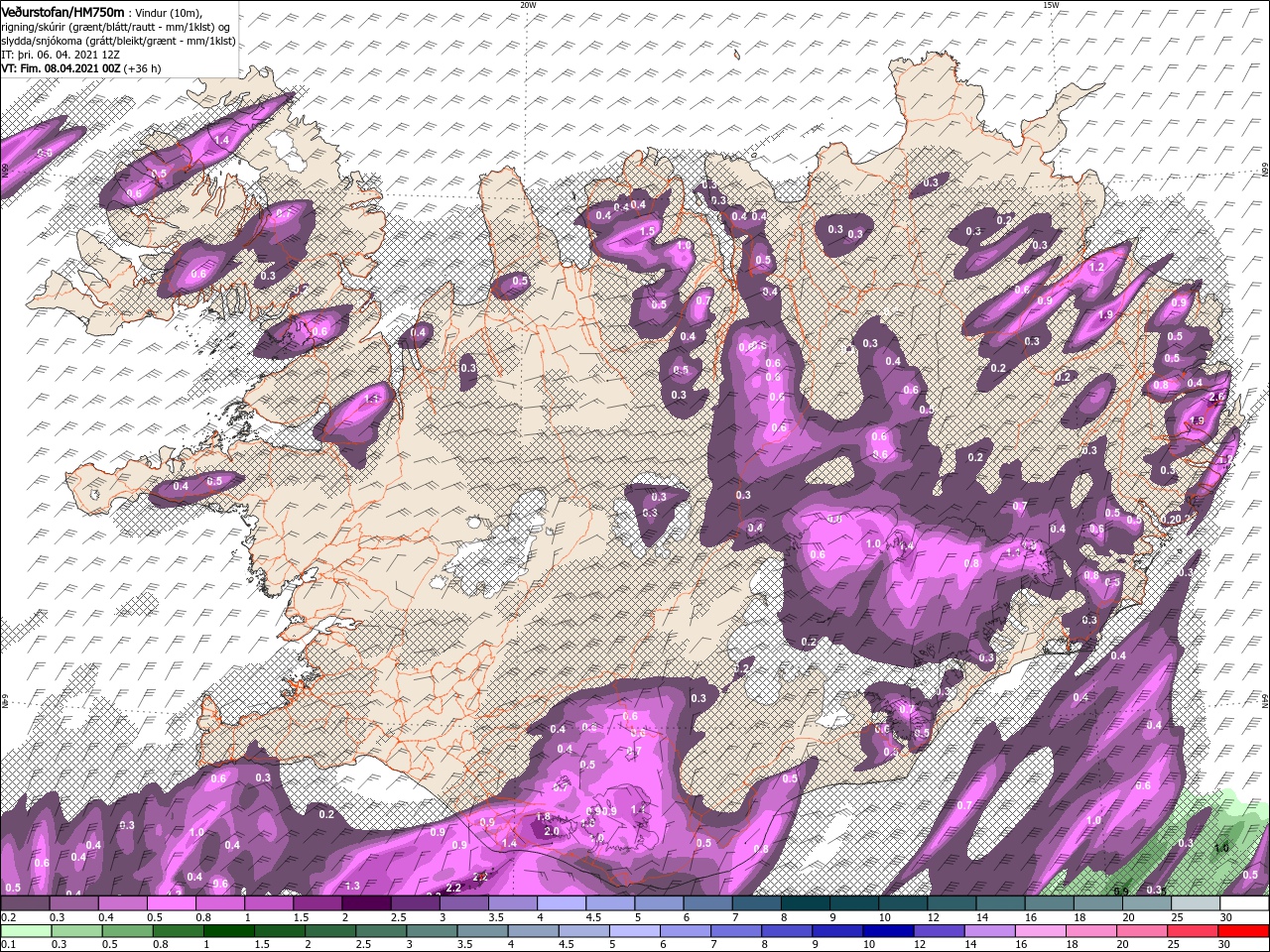Click the darkest green swatch between 1 and 1.5

click(228, 931)
